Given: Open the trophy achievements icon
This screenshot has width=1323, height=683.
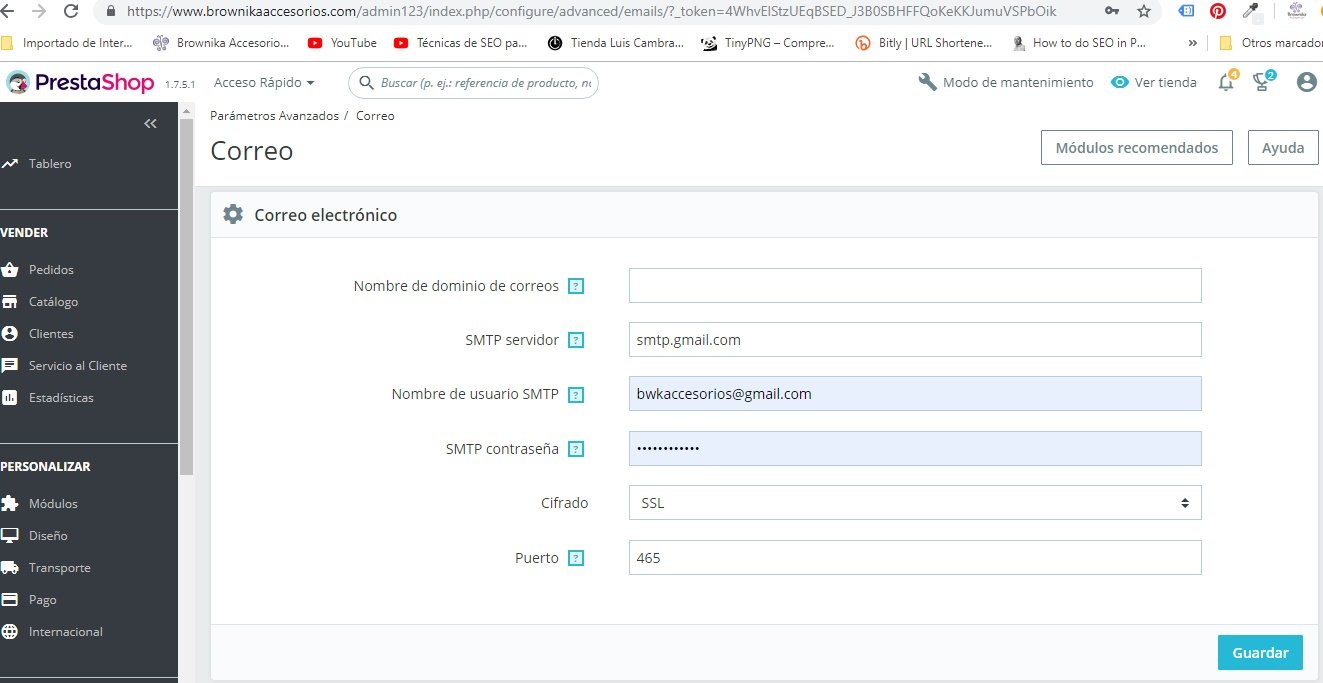Looking at the screenshot, I should [1263, 82].
